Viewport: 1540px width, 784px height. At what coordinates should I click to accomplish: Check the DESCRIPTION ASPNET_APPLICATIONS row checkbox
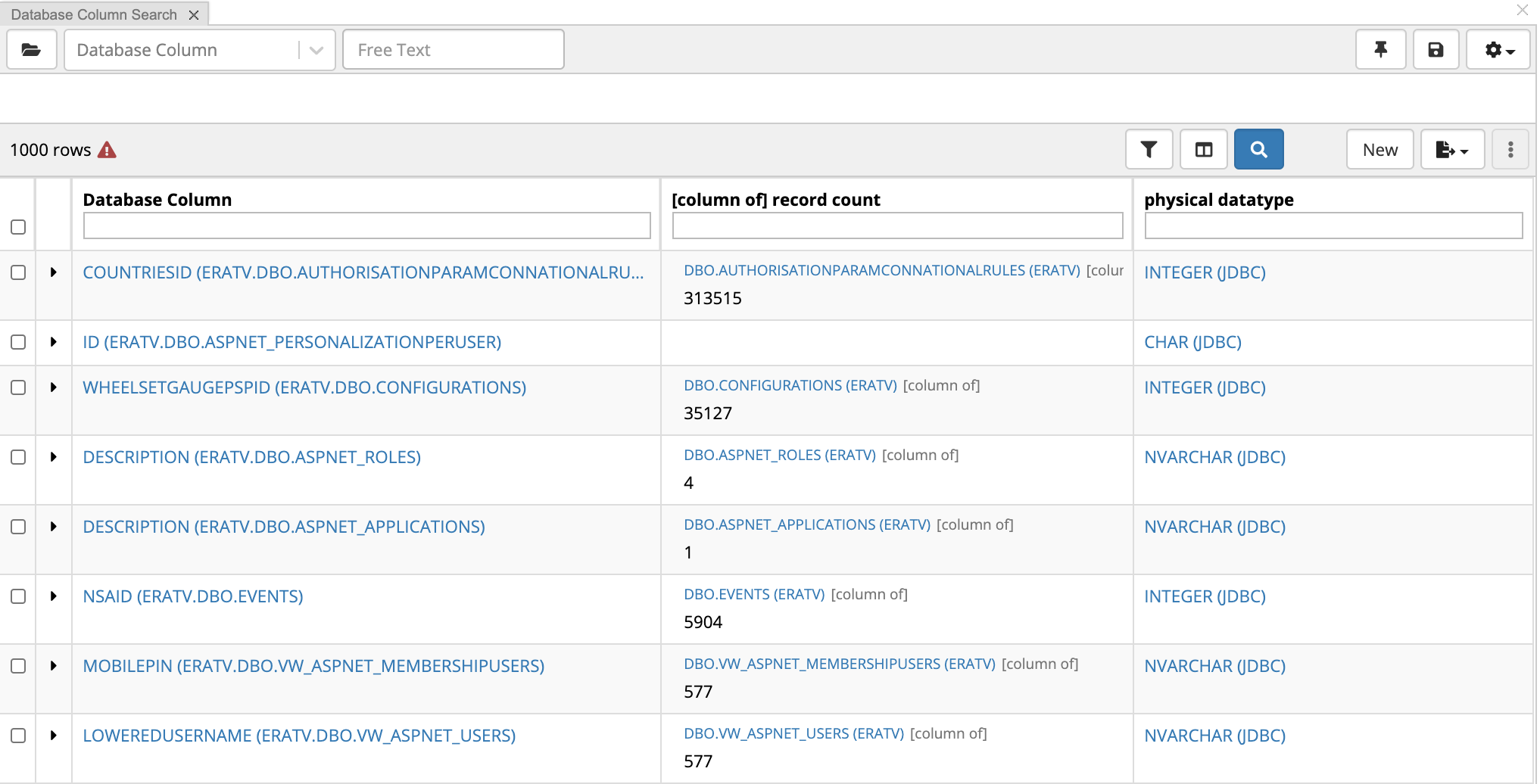(x=18, y=527)
